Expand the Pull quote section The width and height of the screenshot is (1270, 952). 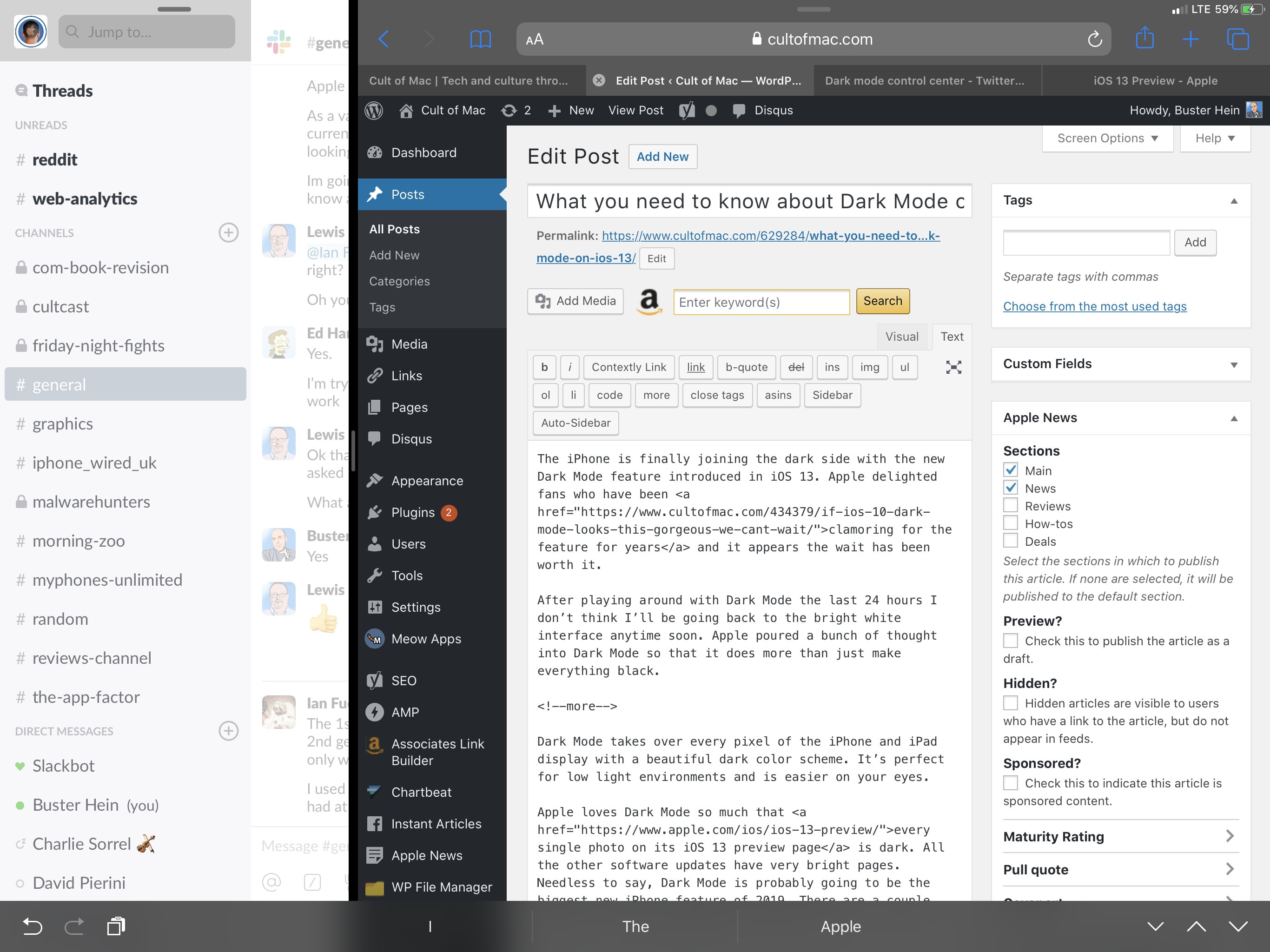click(1121, 869)
